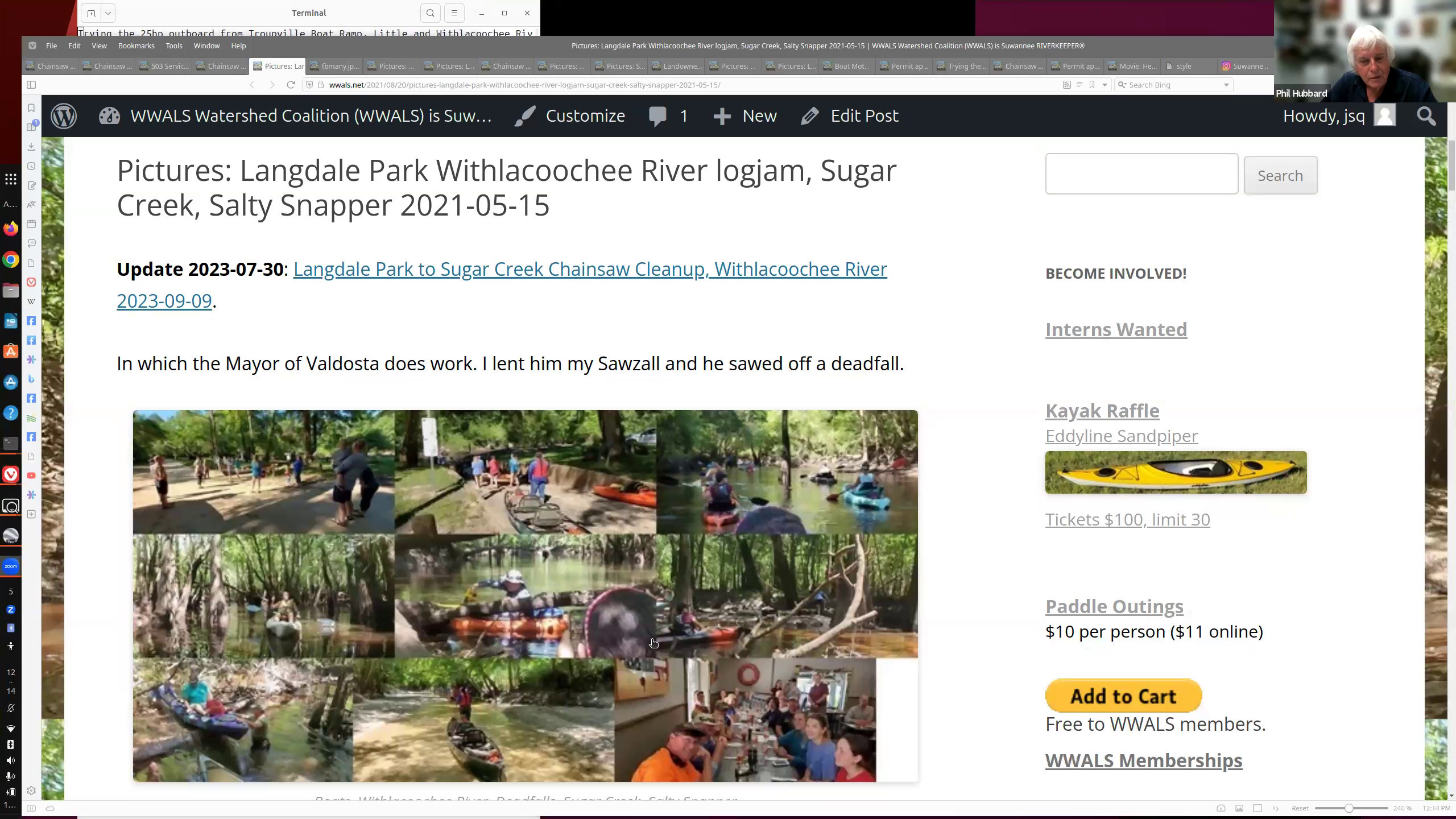Switch search engine via magnifier dropdown
Image resolution: width=1456 pixels, height=819 pixels.
[1122, 85]
